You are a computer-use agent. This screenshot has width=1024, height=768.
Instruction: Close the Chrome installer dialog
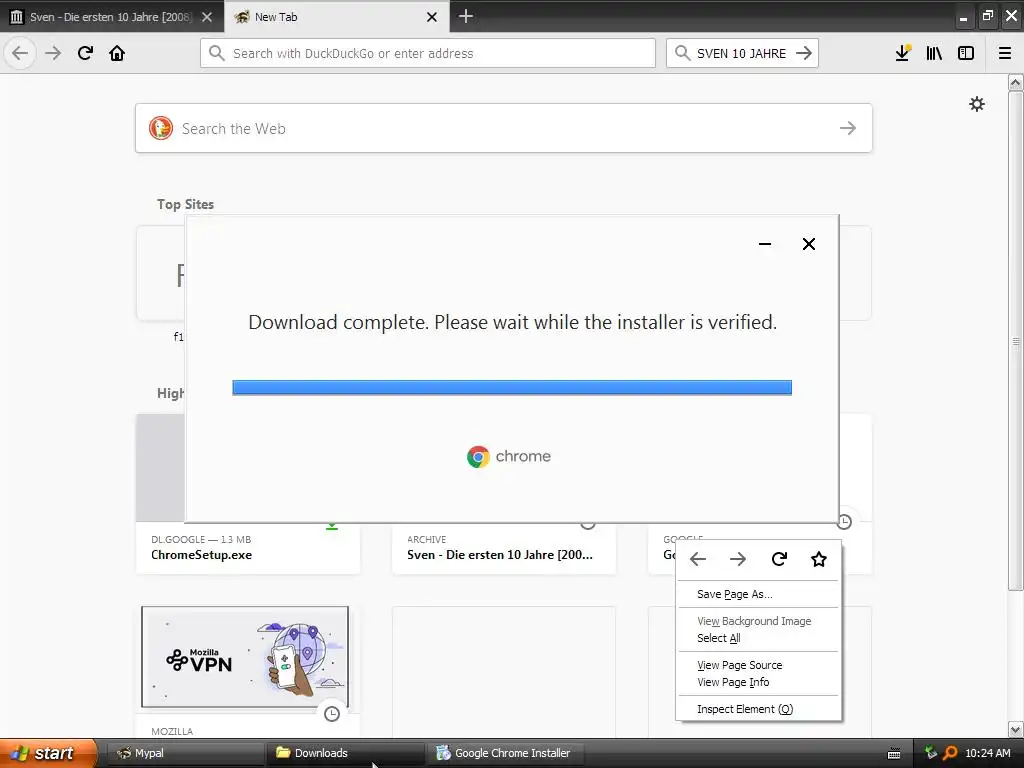[808, 244]
